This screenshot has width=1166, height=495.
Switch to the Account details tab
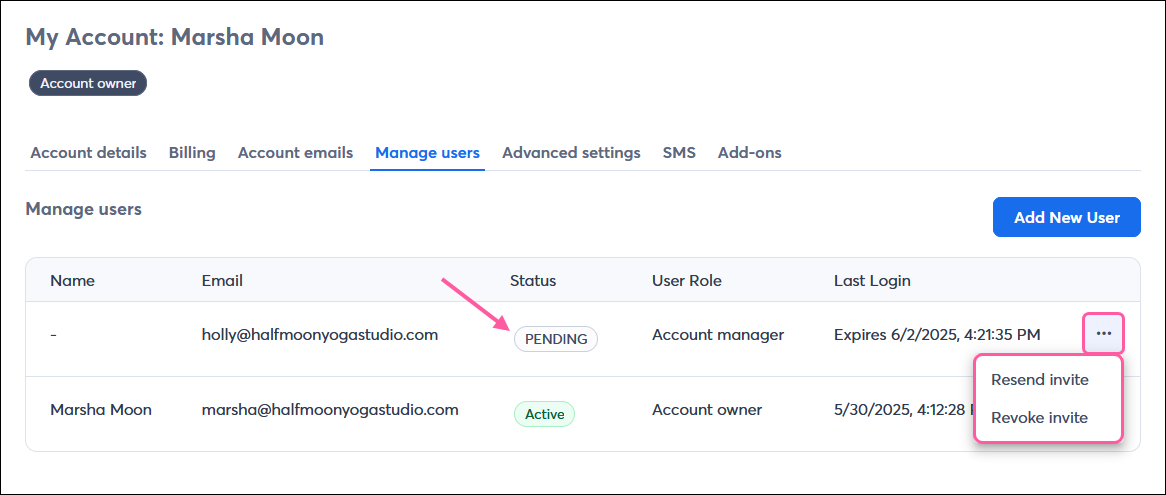pos(88,152)
